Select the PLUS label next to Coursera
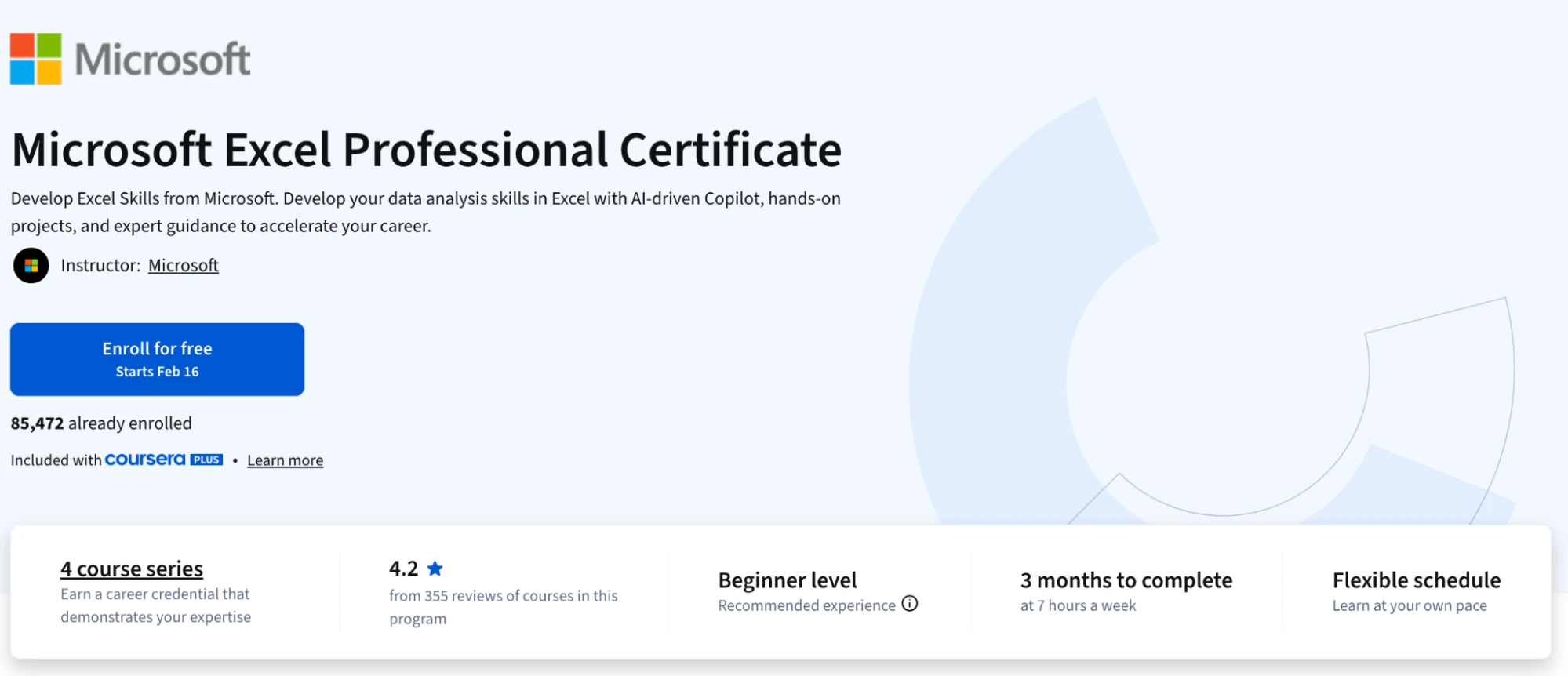This screenshot has width=1568, height=676. pyautogui.click(x=206, y=460)
